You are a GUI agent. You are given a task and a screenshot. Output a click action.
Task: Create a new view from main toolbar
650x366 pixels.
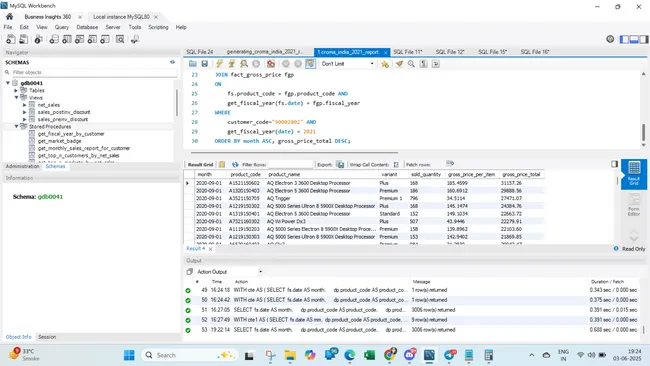tap(80, 39)
